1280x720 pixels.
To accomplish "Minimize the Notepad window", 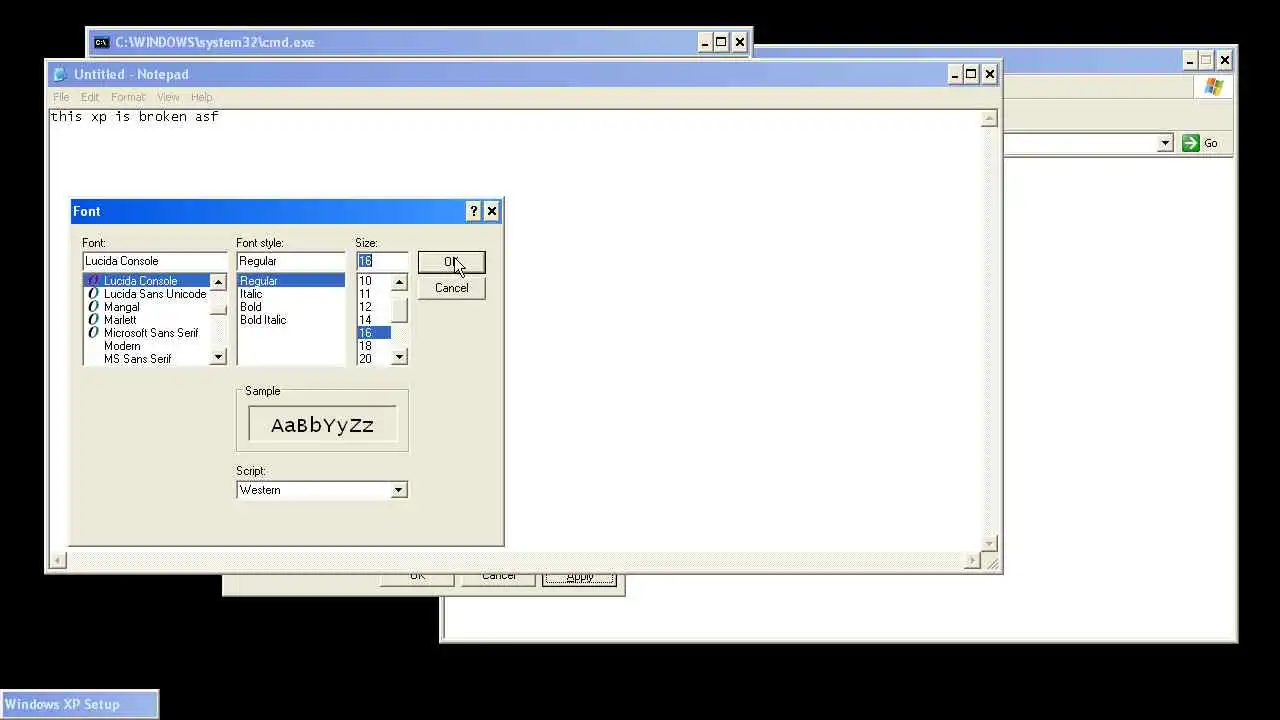I will (x=954, y=74).
